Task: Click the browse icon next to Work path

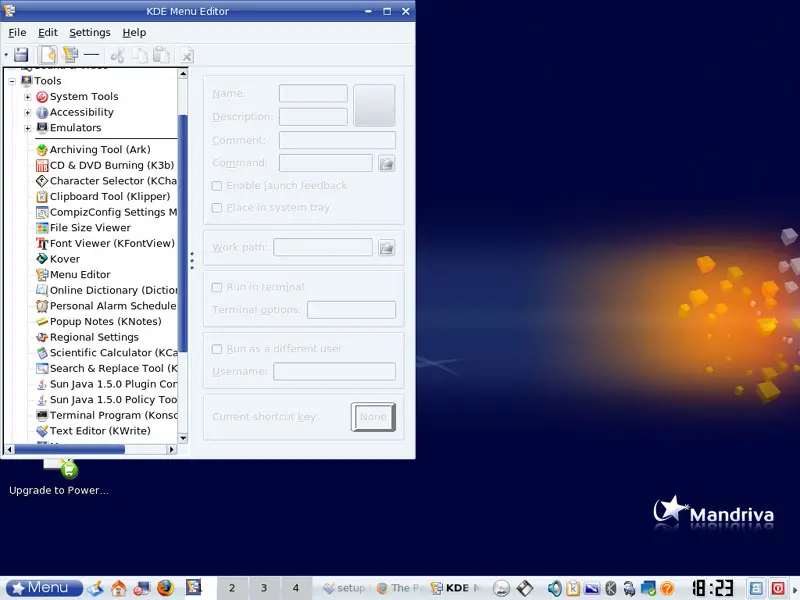Action: pos(386,248)
